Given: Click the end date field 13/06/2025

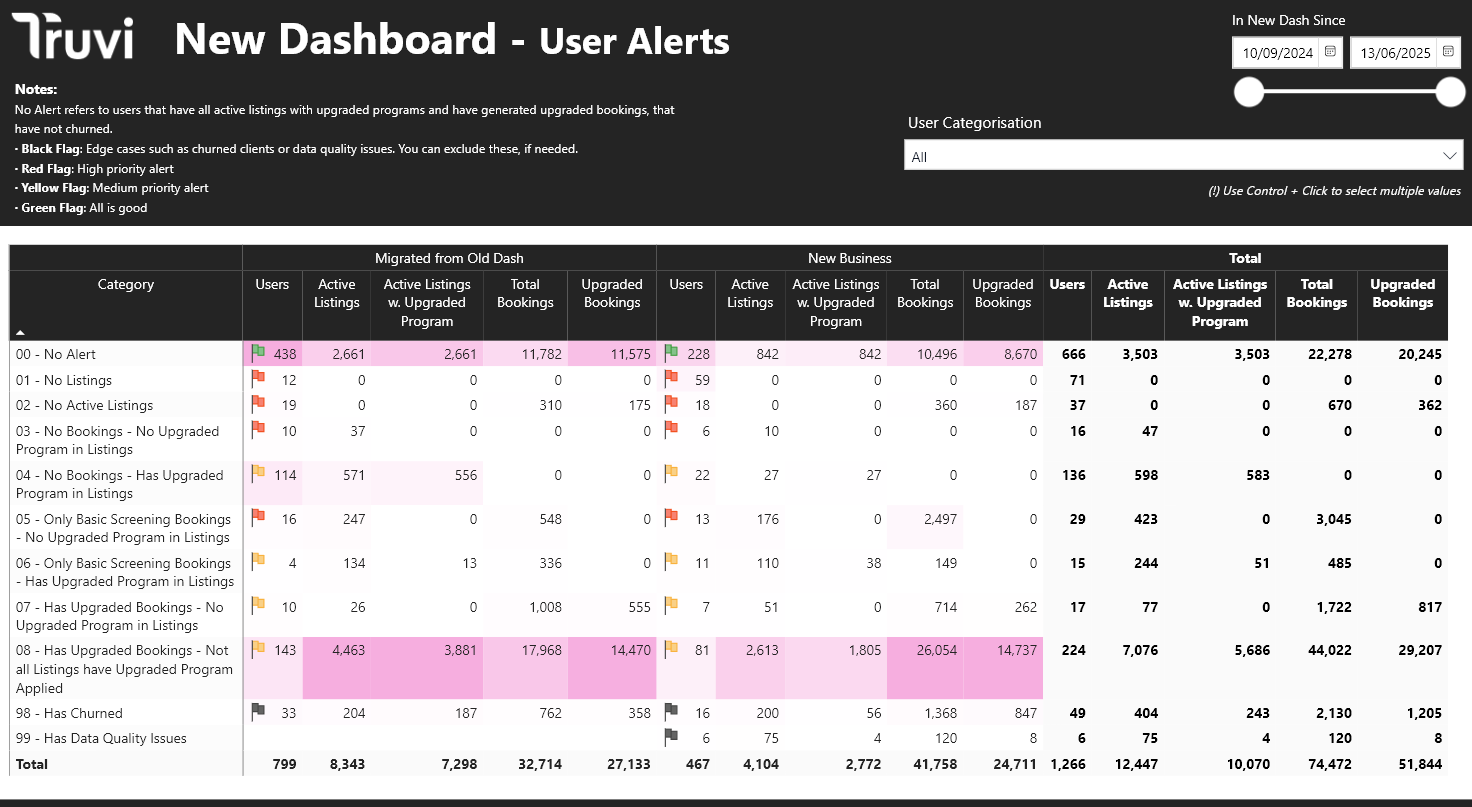Looking at the screenshot, I should tap(1395, 53).
